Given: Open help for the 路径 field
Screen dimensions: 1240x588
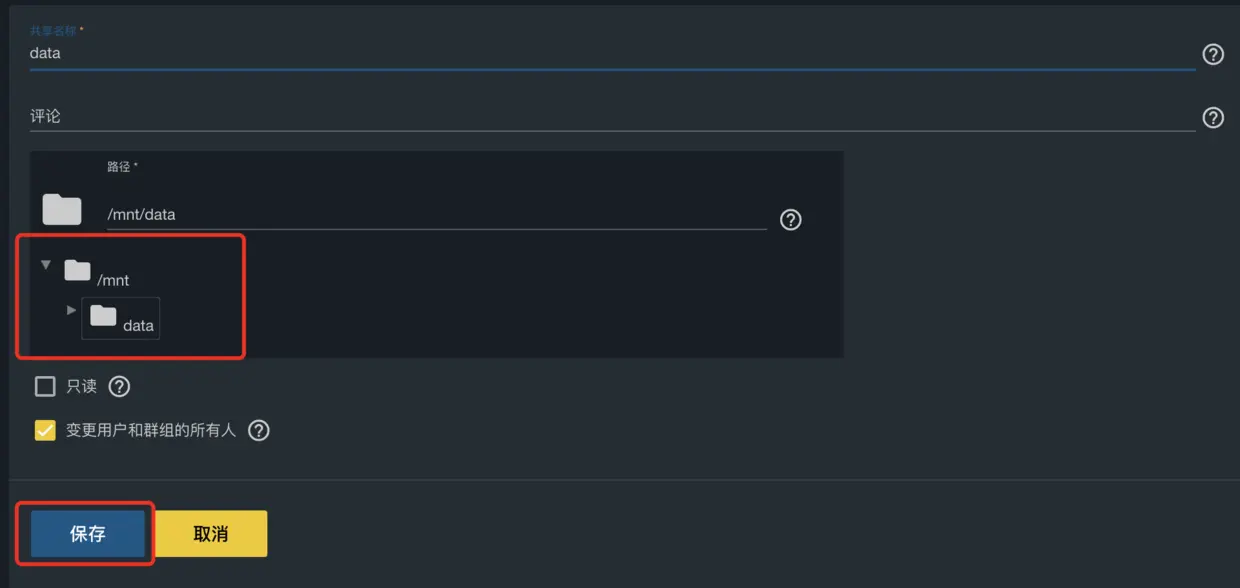Looking at the screenshot, I should coord(790,220).
